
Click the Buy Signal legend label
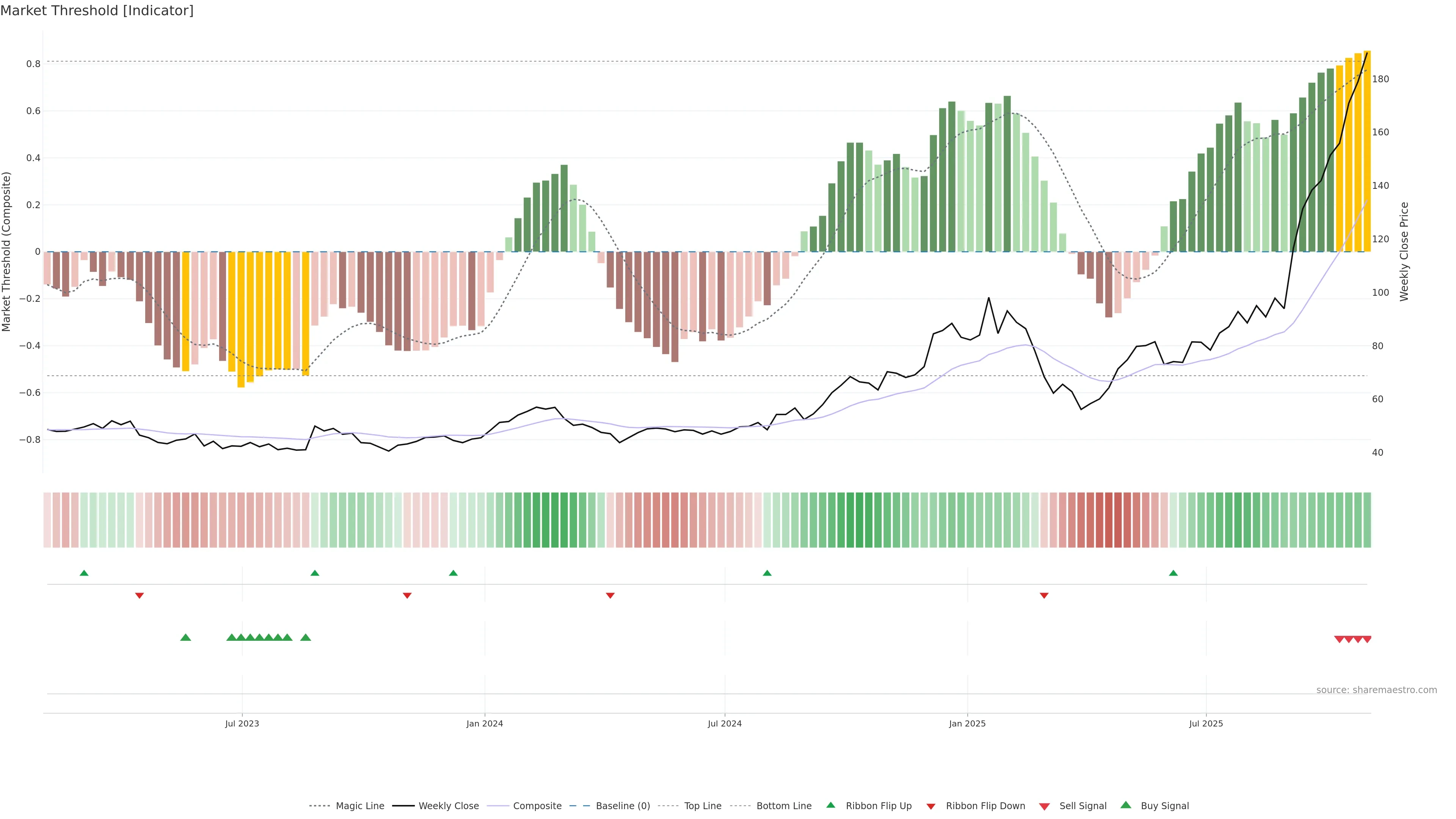(x=1164, y=806)
